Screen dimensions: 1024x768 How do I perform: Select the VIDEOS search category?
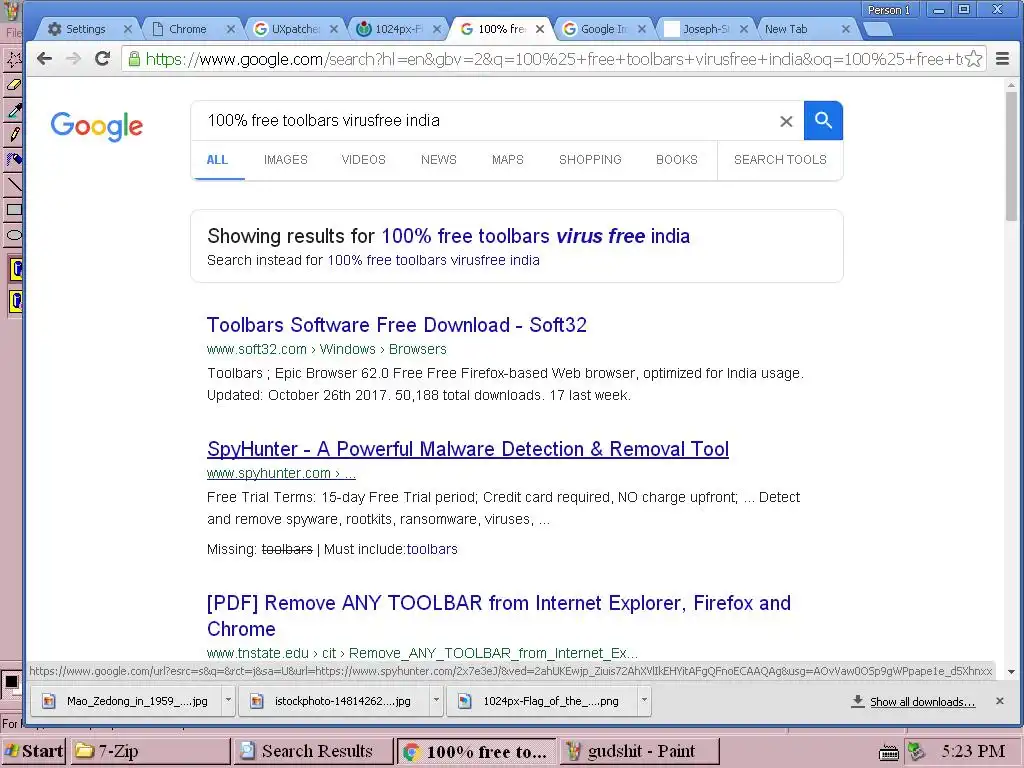pos(363,159)
